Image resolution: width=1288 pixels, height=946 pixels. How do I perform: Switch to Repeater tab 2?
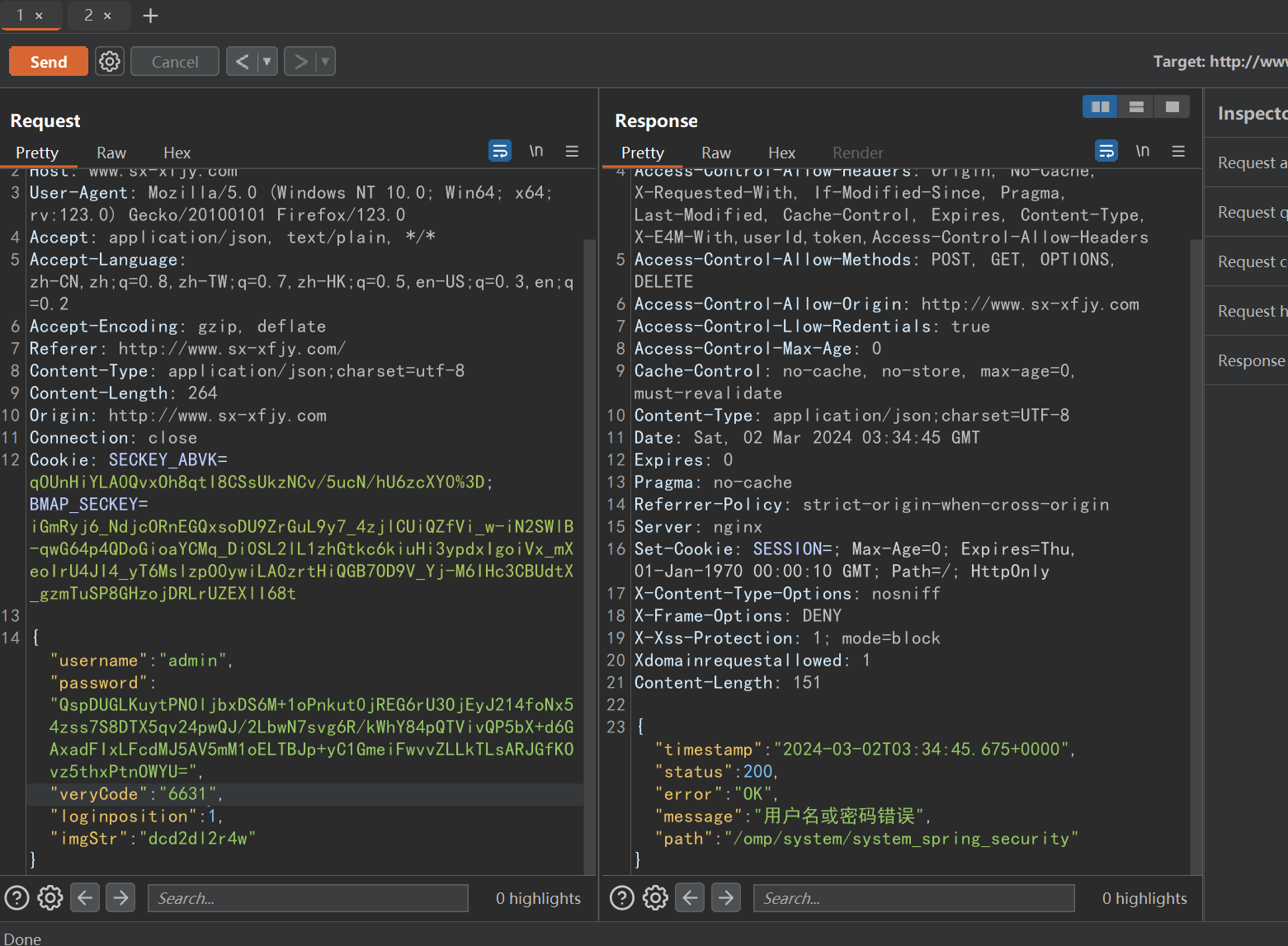[x=88, y=15]
